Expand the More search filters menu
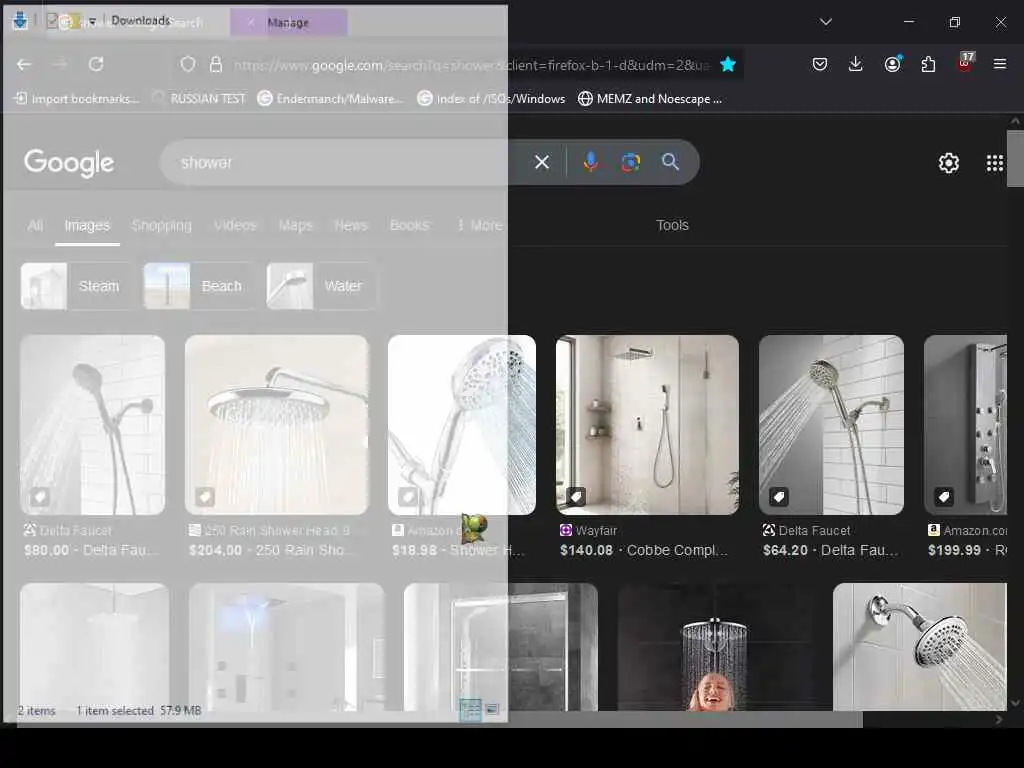The image size is (1024, 768). click(x=480, y=225)
